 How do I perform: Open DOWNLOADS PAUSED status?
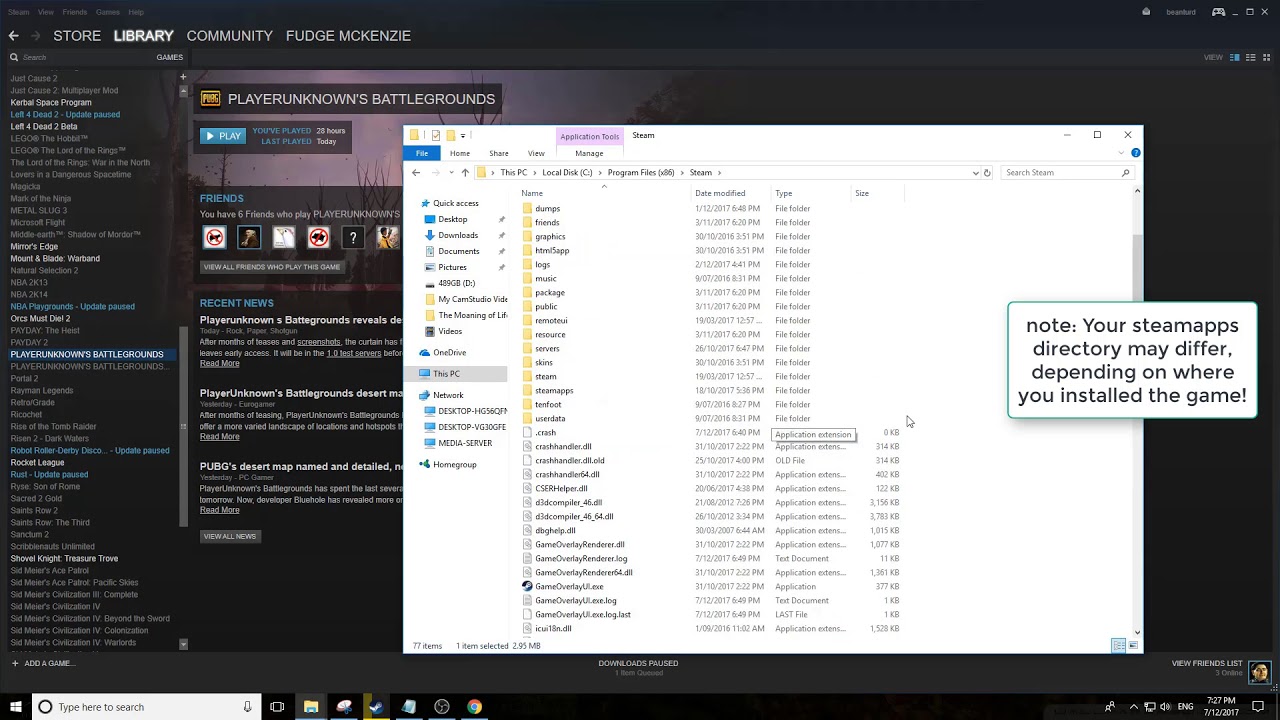(x=638, y=663)
